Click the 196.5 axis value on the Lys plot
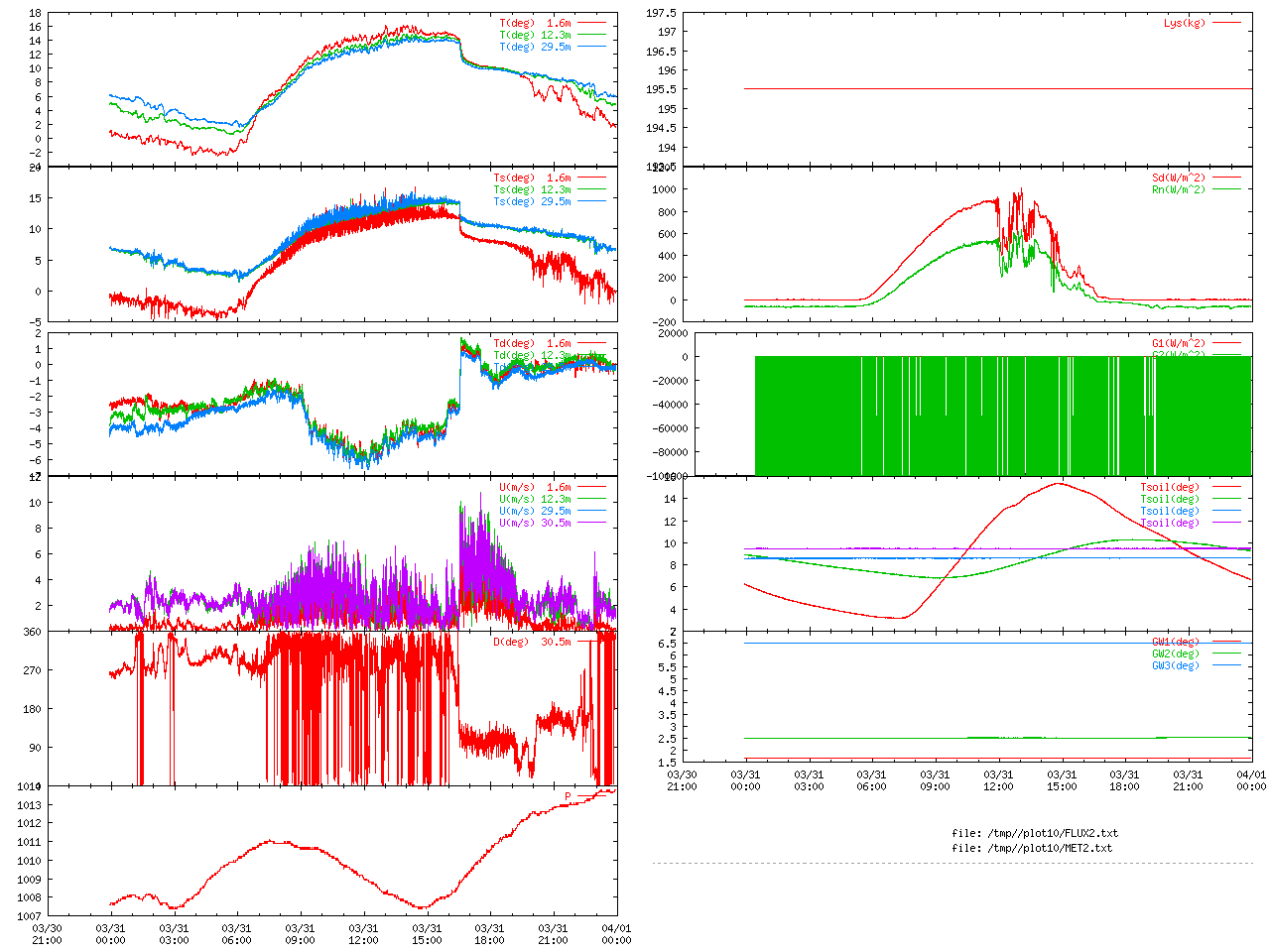The width and height of the screenshot is (1270, 952). tap(661, 52)
